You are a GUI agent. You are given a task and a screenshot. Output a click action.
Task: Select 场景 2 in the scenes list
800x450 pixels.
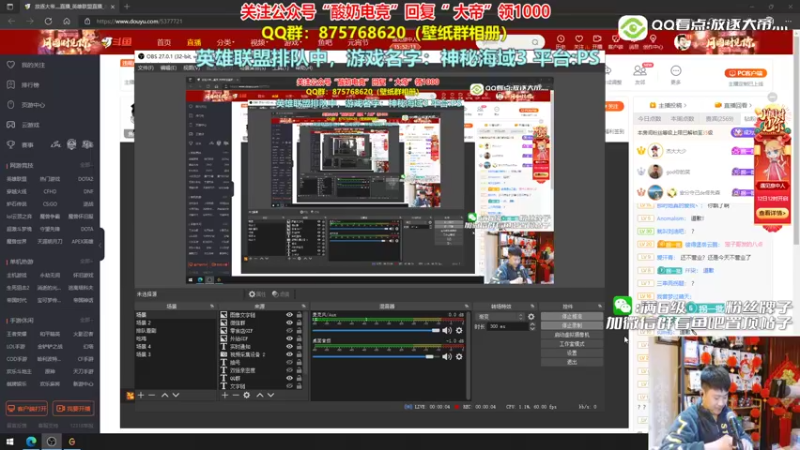(143, 323)
